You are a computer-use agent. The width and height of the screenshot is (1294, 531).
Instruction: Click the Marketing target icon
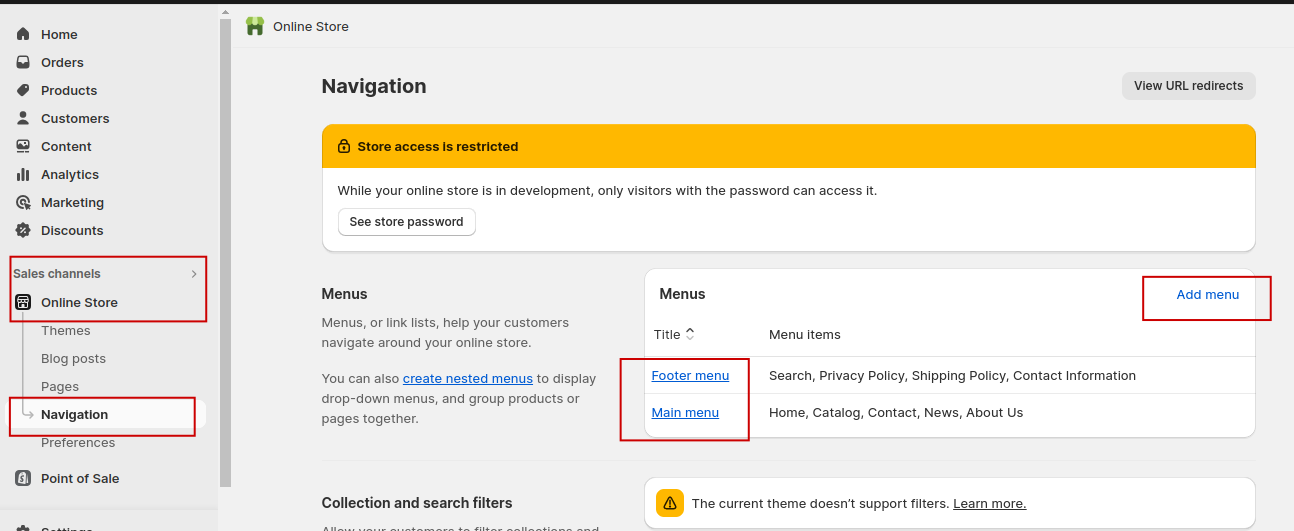[23, 202]
